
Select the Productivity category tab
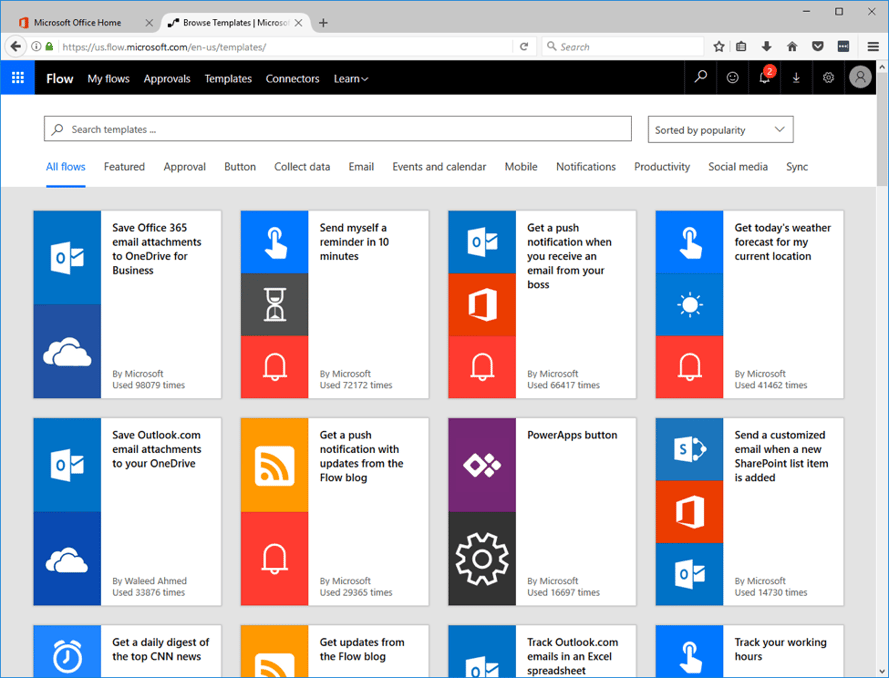coord(662,167)
